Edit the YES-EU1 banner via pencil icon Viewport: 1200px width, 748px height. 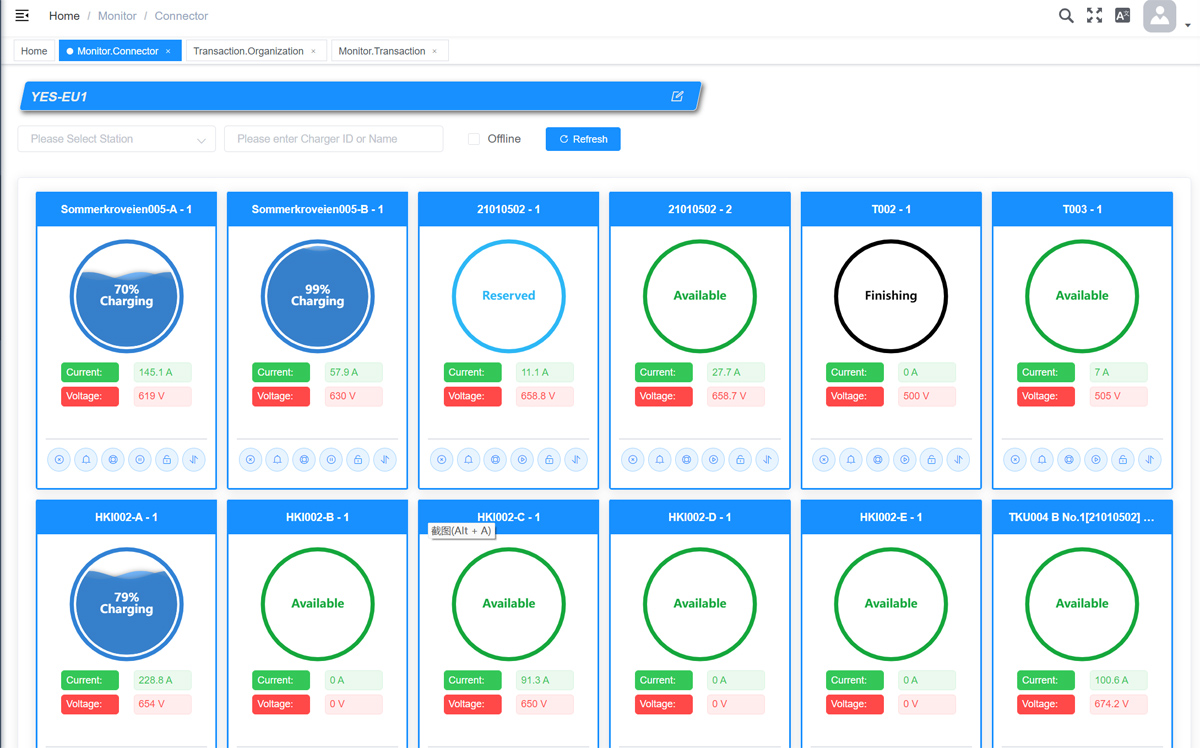point(677,96)
